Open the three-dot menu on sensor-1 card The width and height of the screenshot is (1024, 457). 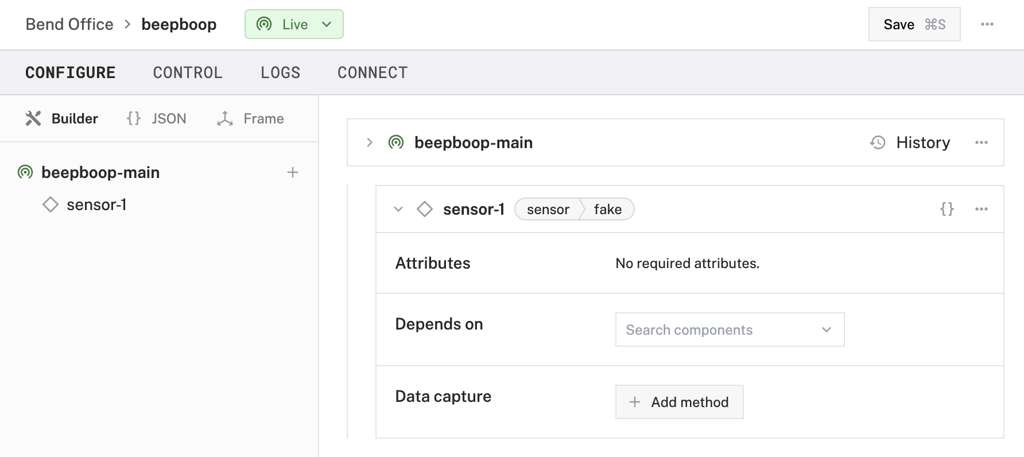981,209
